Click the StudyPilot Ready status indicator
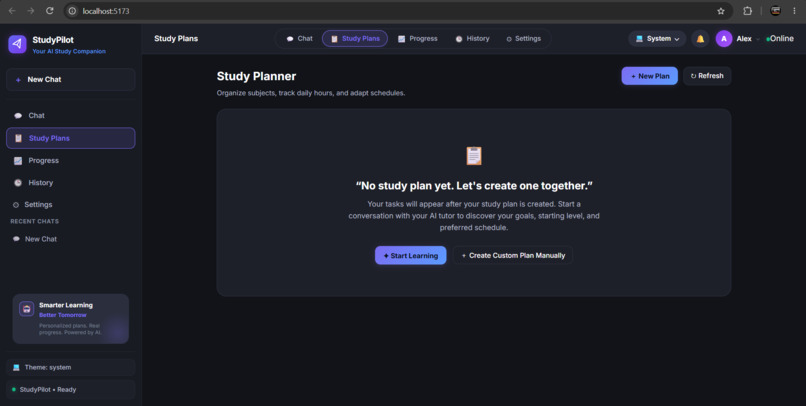The height and width of the screenshot is (406, 806). point(71,390)
